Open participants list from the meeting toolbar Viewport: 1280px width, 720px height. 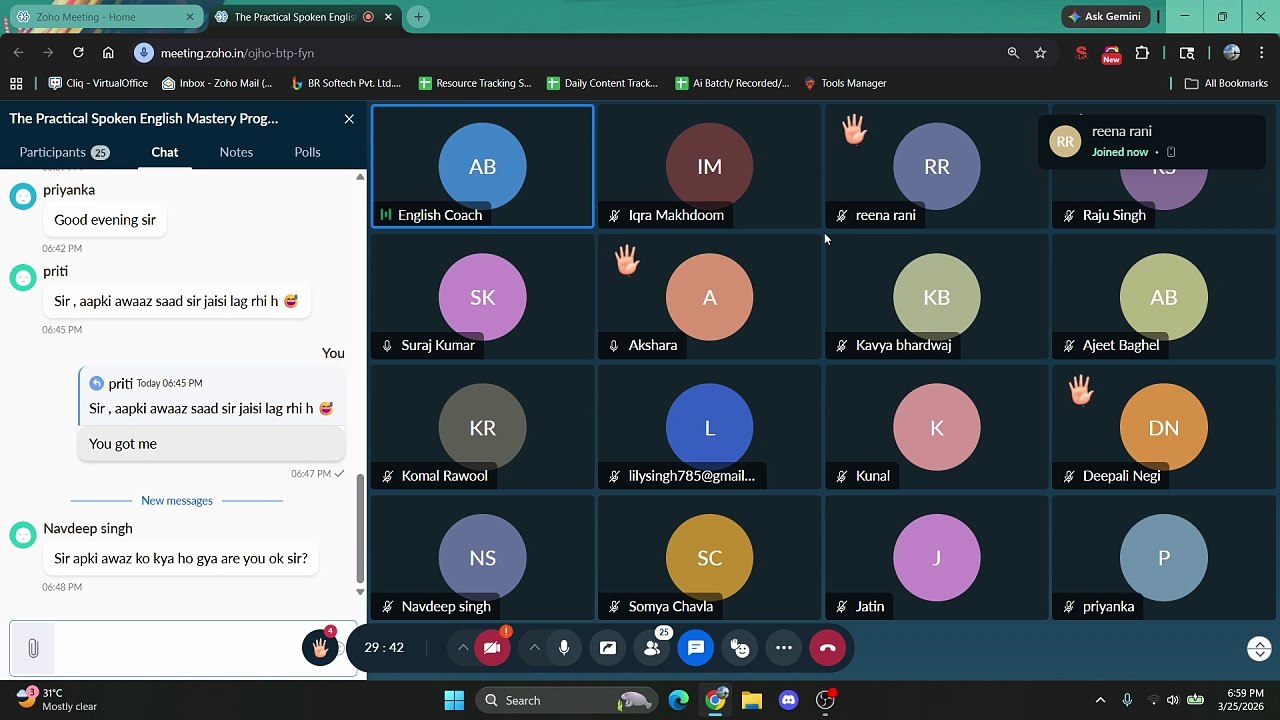[652, 648]
